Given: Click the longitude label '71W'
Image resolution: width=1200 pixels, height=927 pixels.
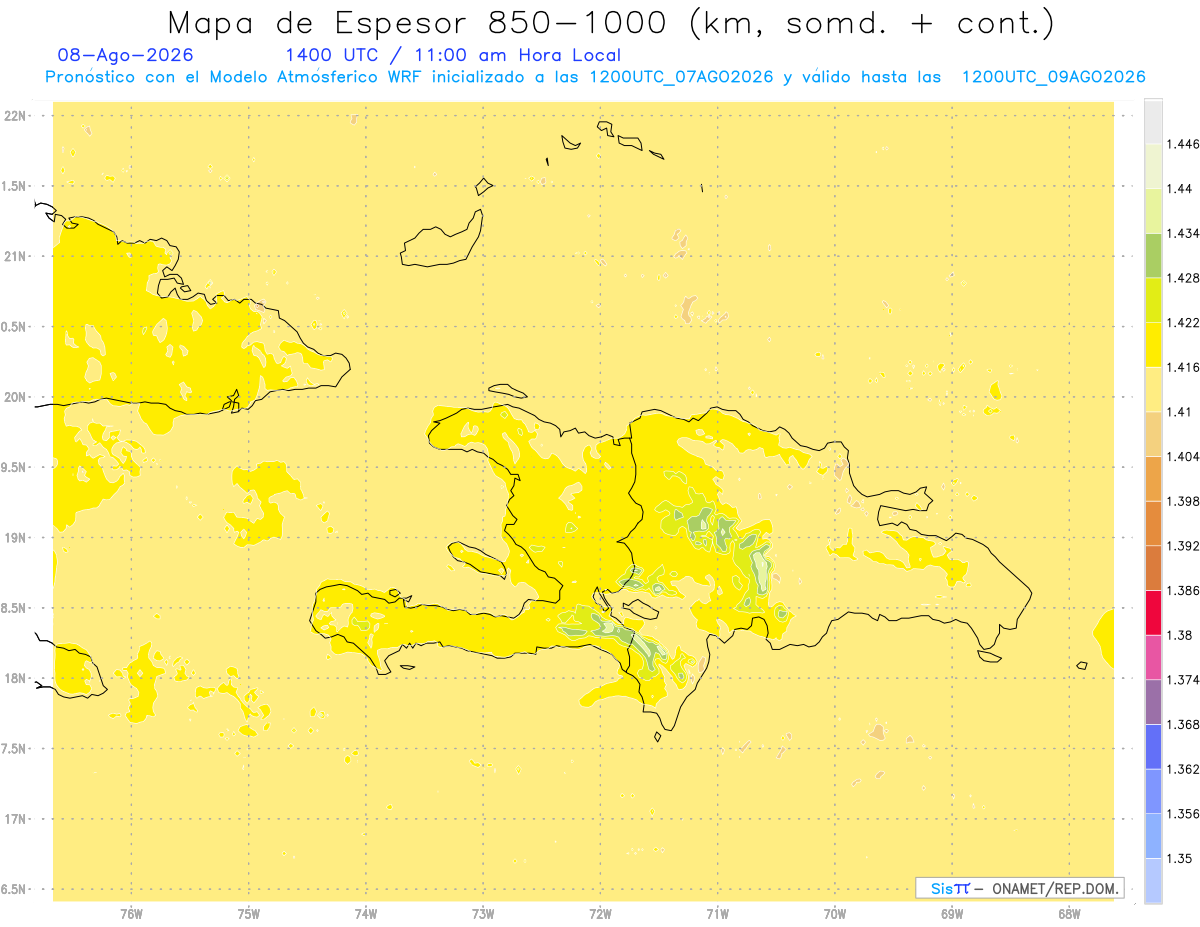Looking at the screenshot, I should click(x=717, y=913).
